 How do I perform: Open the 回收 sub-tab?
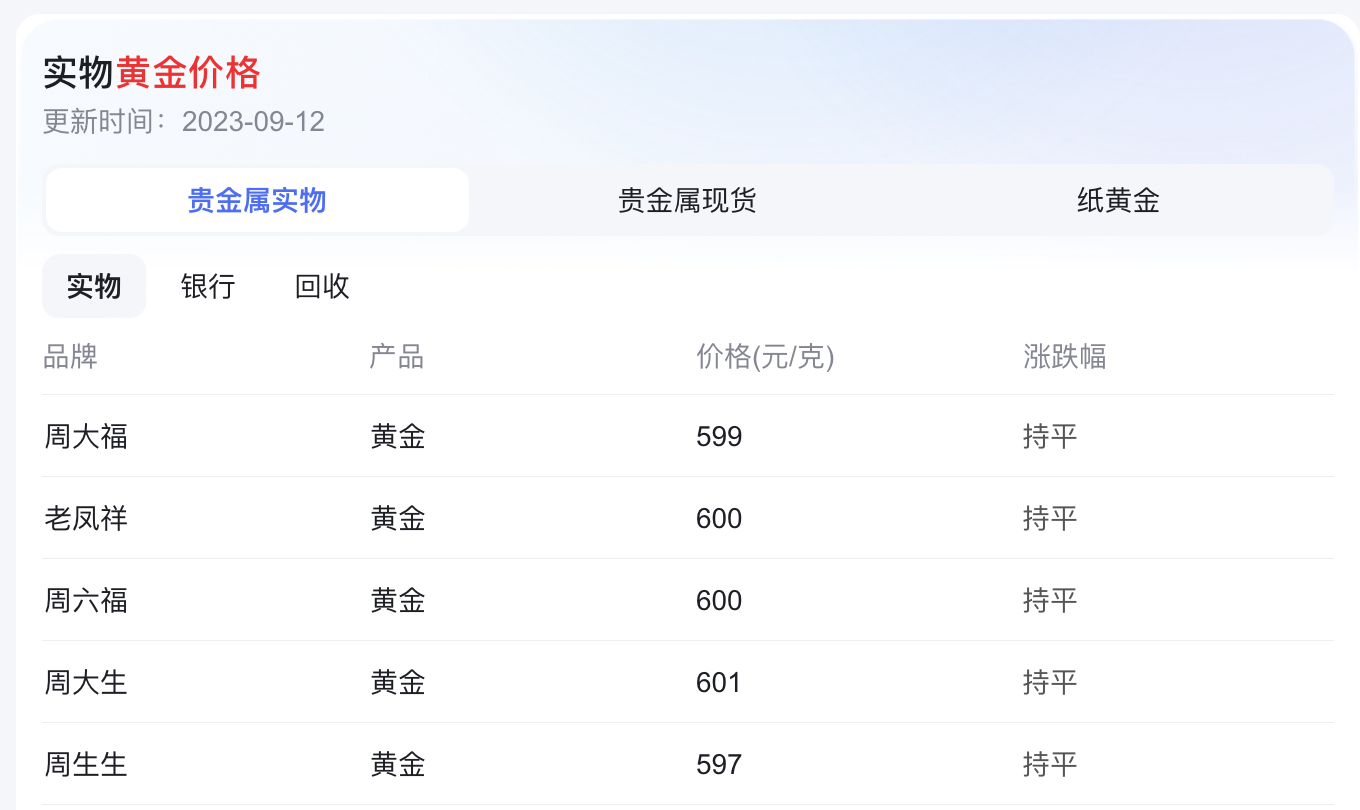click(321, 286)
